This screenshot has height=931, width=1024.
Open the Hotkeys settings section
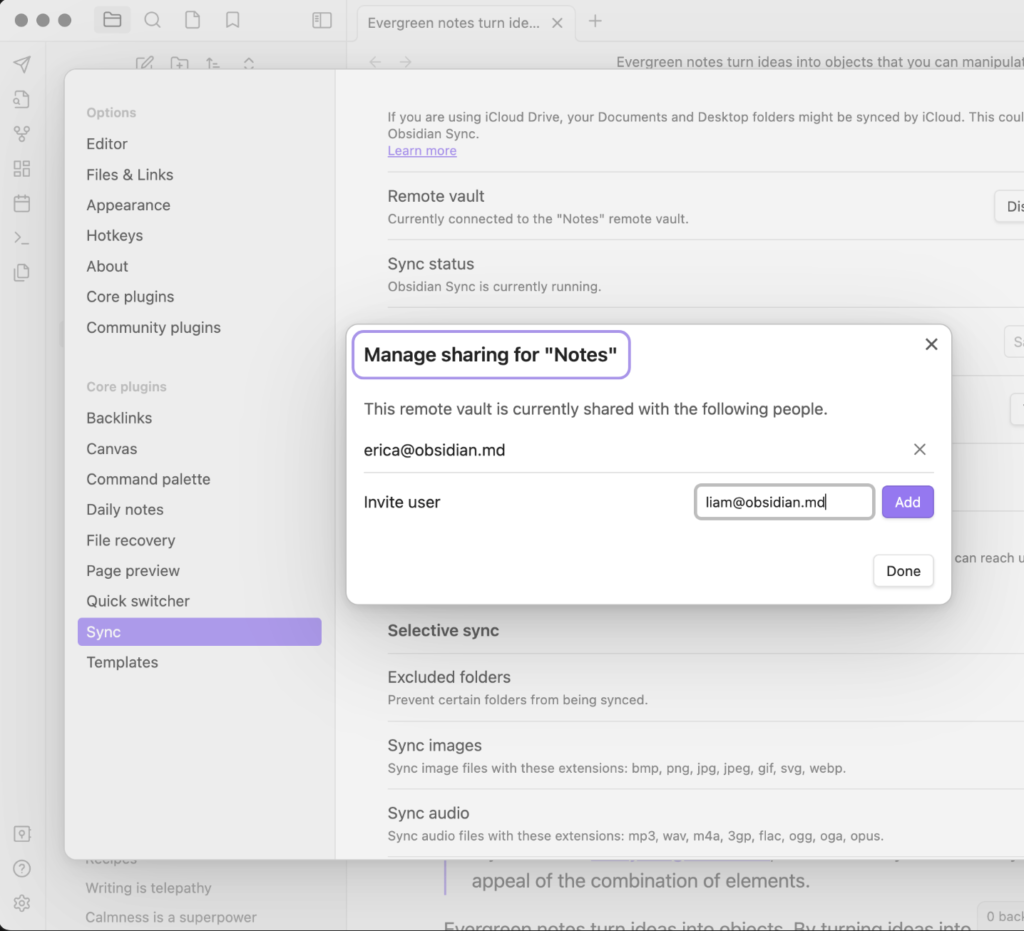coord(115,235)
